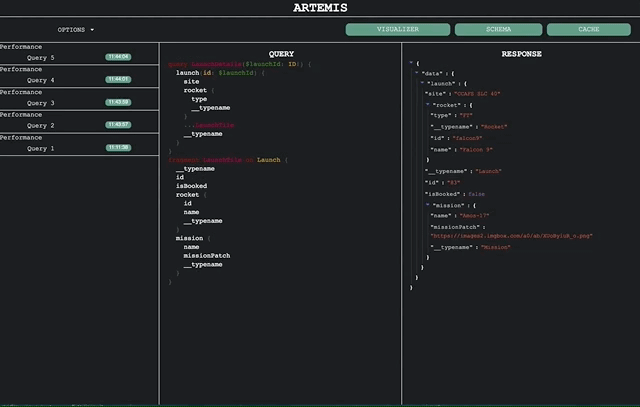
Task: Click the ARTEMIS title
Action: [x=320, y=8]
